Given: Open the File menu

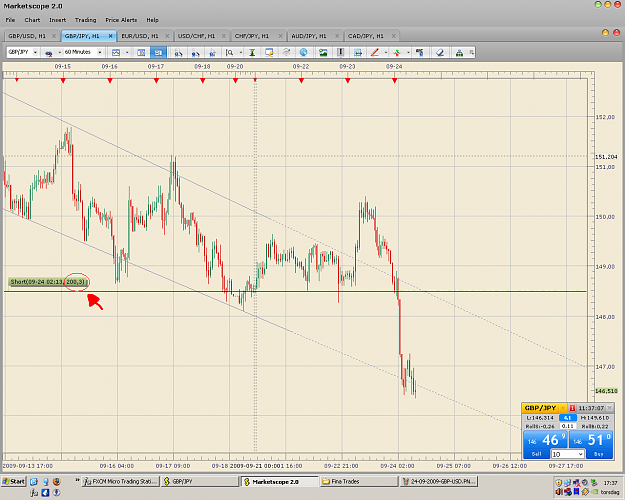Looking at the screenshot, I should click(10, 20).
